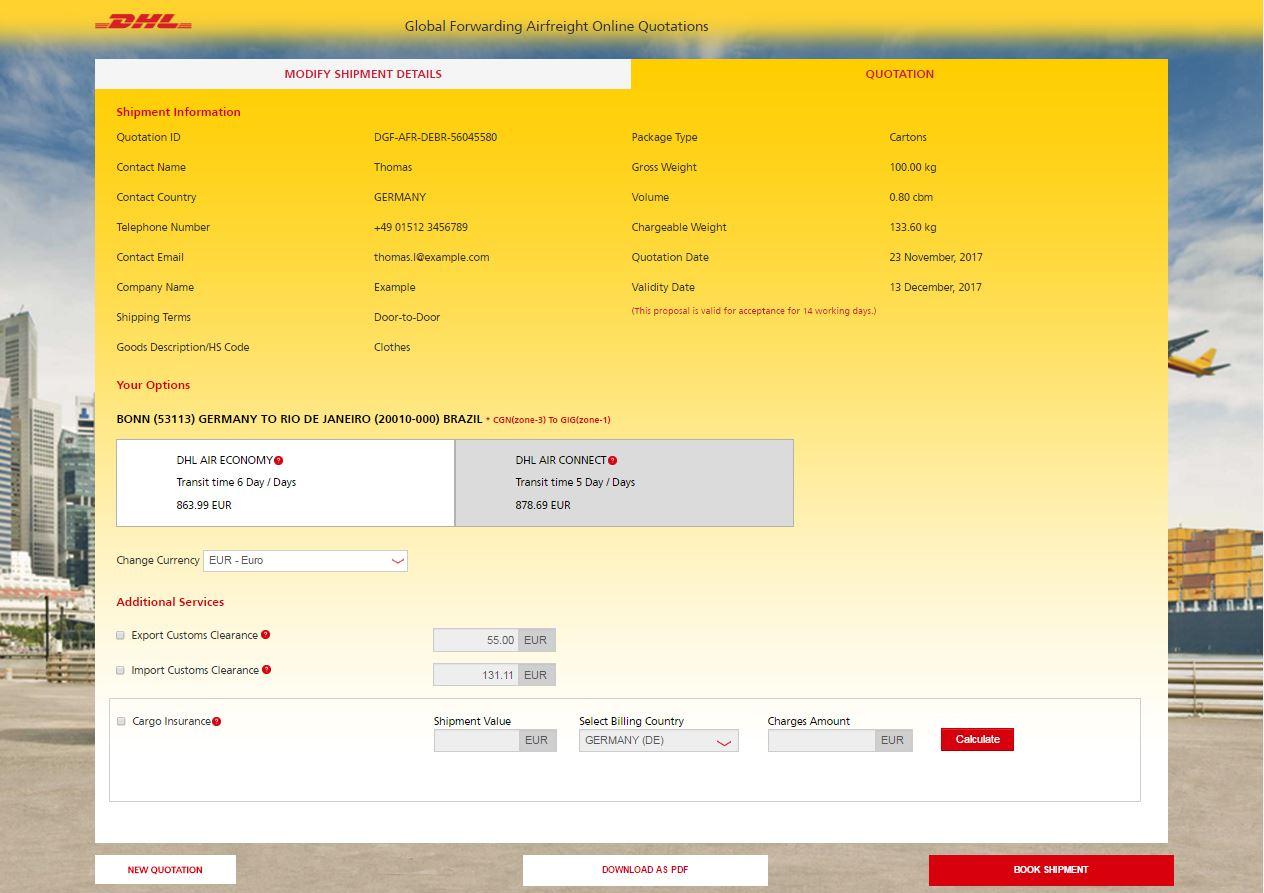This screenshot has width=1264, height=893.
Task: Open help icon next to DHL Air Connect
Action: (x=613, y=461)
